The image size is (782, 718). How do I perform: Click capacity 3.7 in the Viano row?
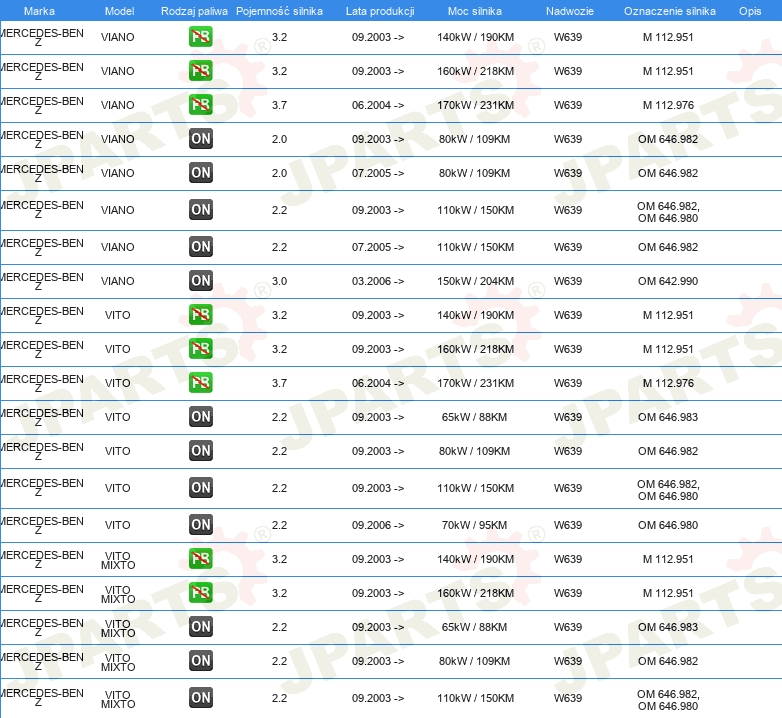pyautogui.click(x=279, y=105)
